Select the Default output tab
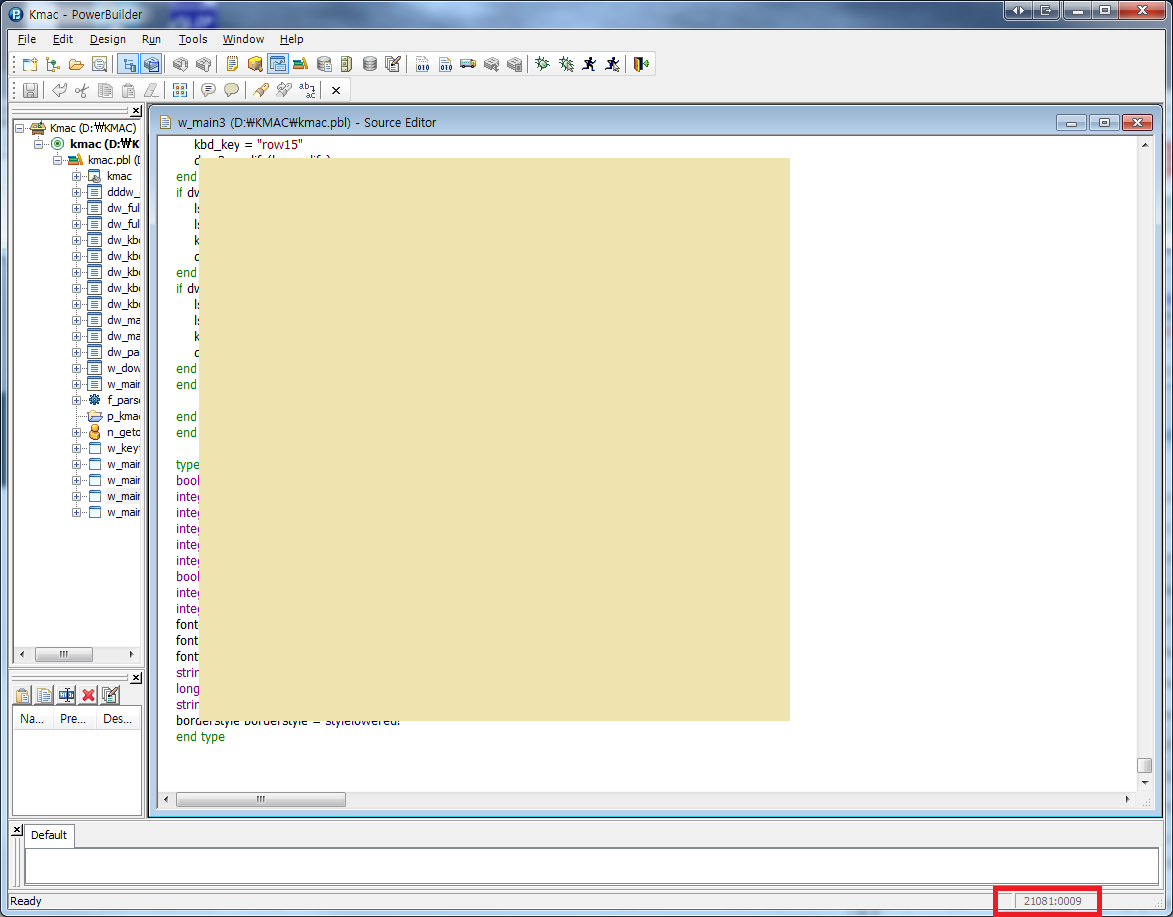This screenshot has height=917, width=1173. (x=49, y=835)
